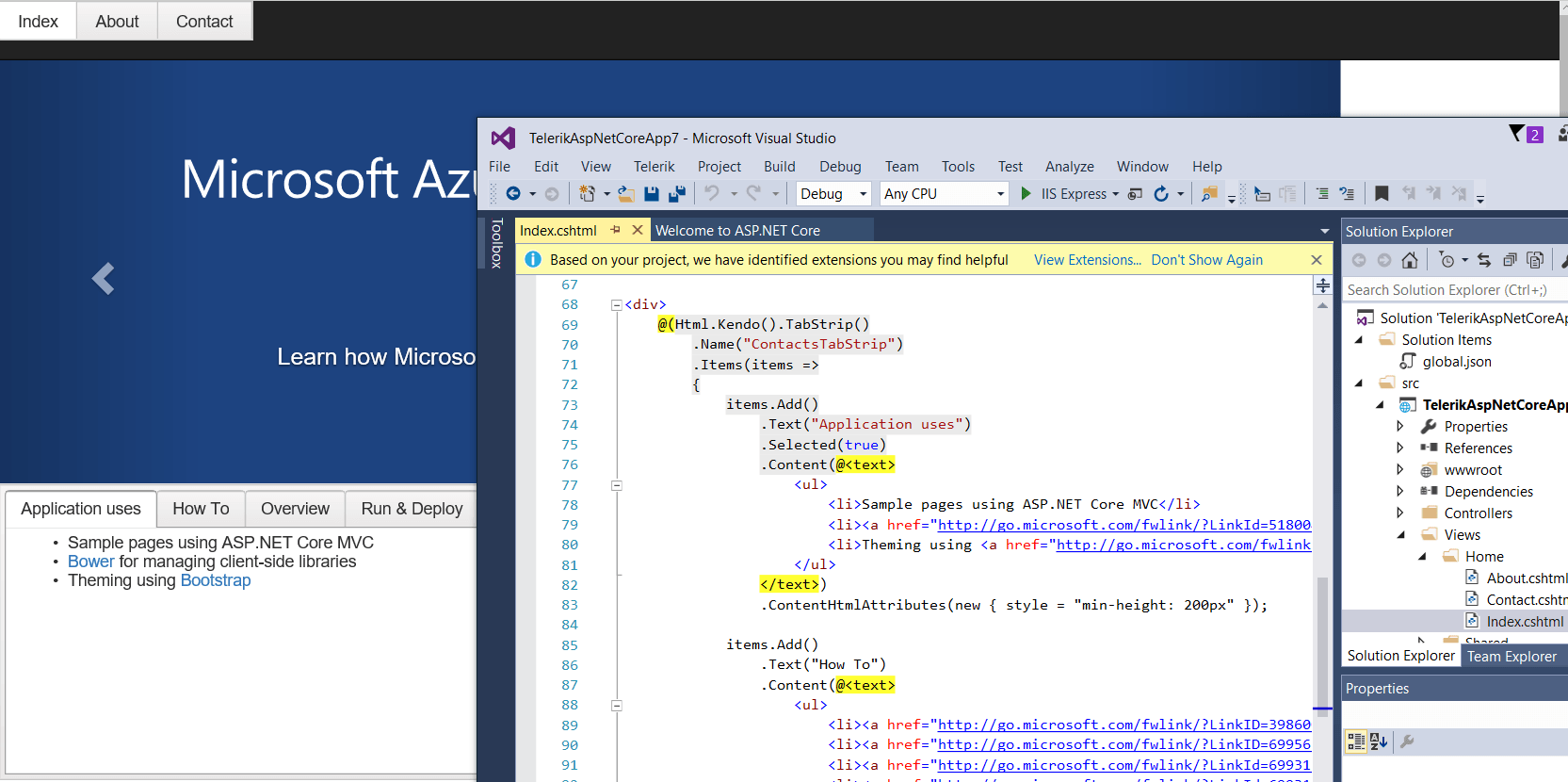Viewport: 1568px width, 782px height.
Task: Click Sync with Active Document arrows icon
Action: click(x=1484, y=260)
